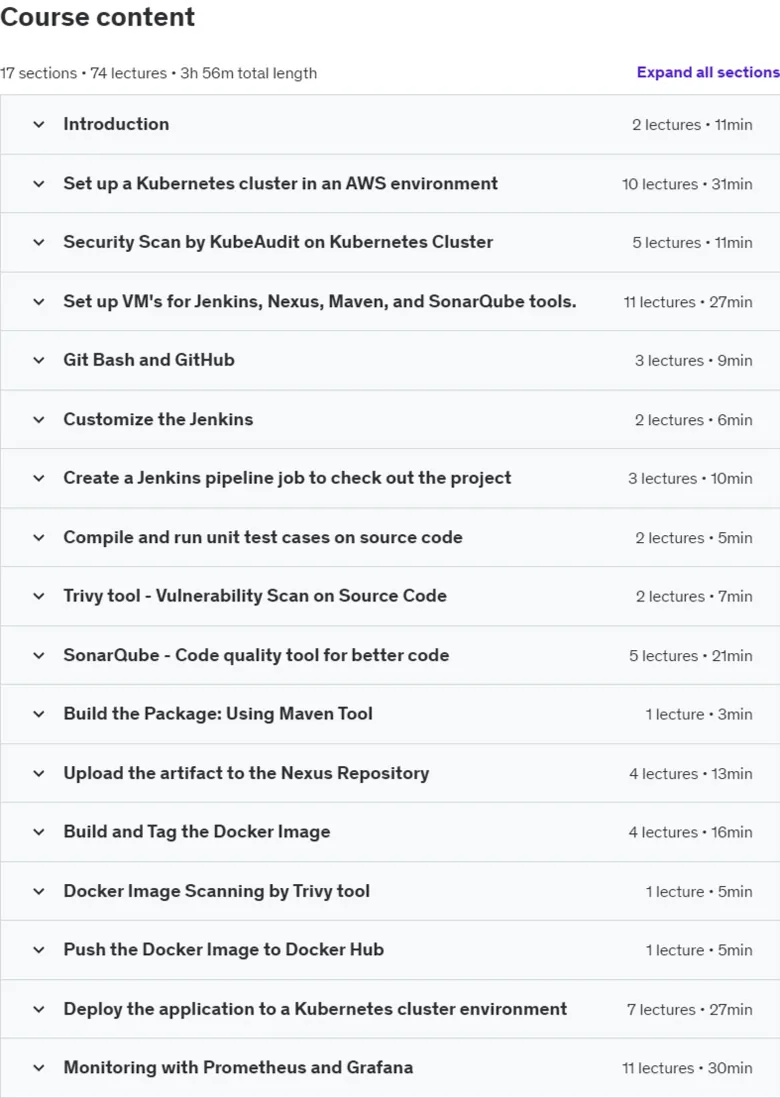Viewport: 780px width, 1098px height.
Task: Expand chevron for Build the Package: Using Maven Tool
Action: (x=39, y=714)
